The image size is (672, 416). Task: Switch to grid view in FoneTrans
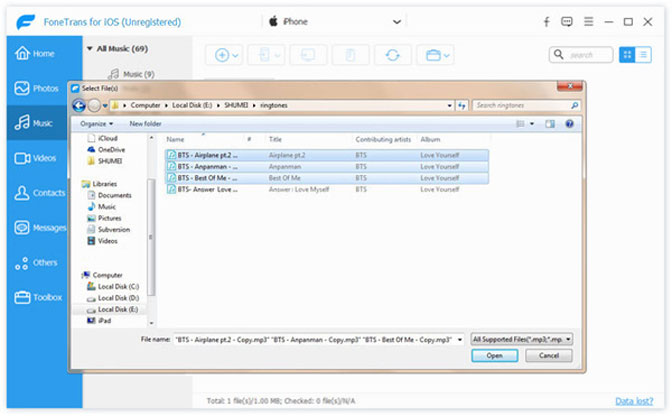tap(627, 54)
